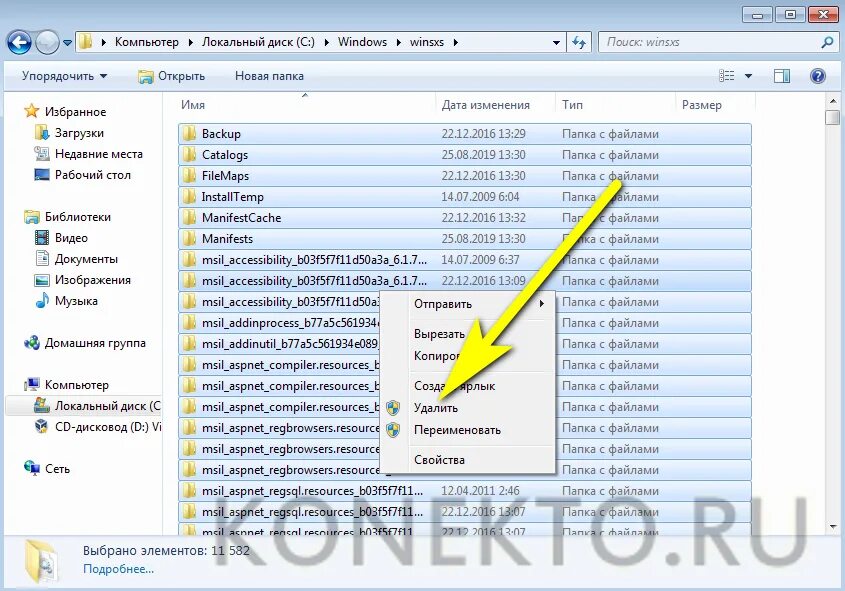This screenshot has height=591, width=845.
Task: Expand the arrow after winsxs breadcrumb
Action: click(456, 42)
